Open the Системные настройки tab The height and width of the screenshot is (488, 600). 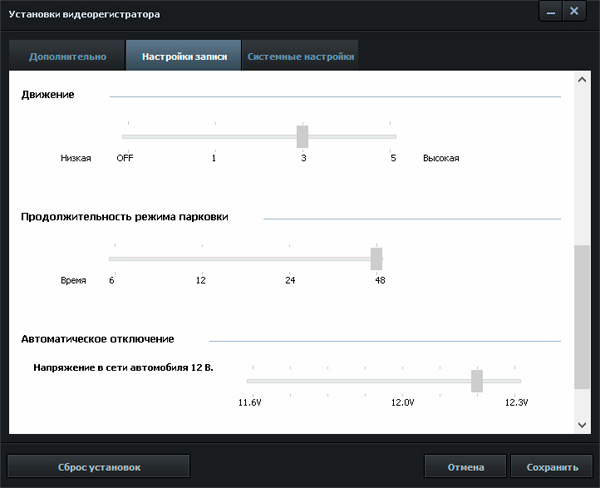[x=300, y=56]
